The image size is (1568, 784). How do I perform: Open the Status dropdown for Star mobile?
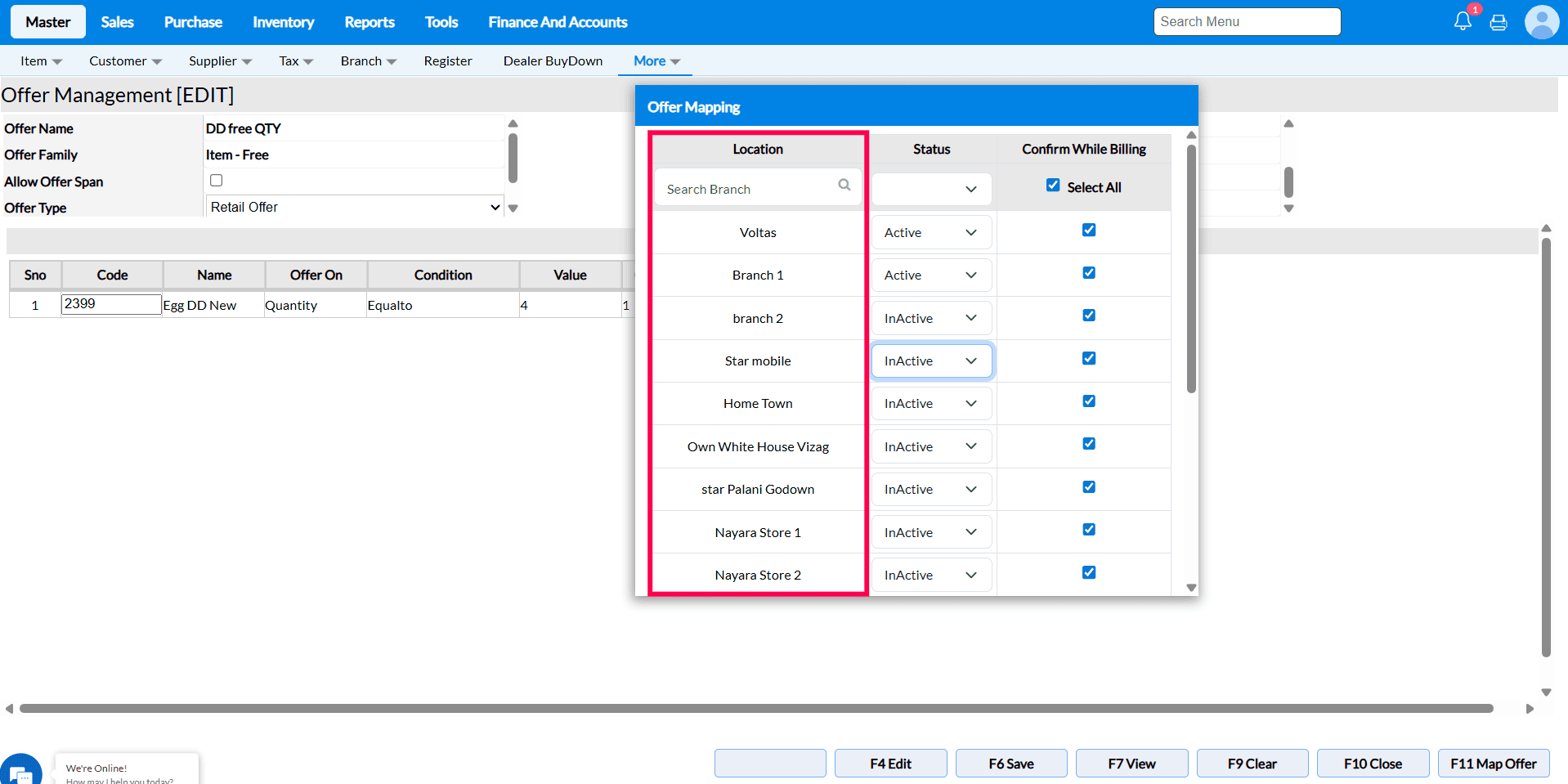931,361
